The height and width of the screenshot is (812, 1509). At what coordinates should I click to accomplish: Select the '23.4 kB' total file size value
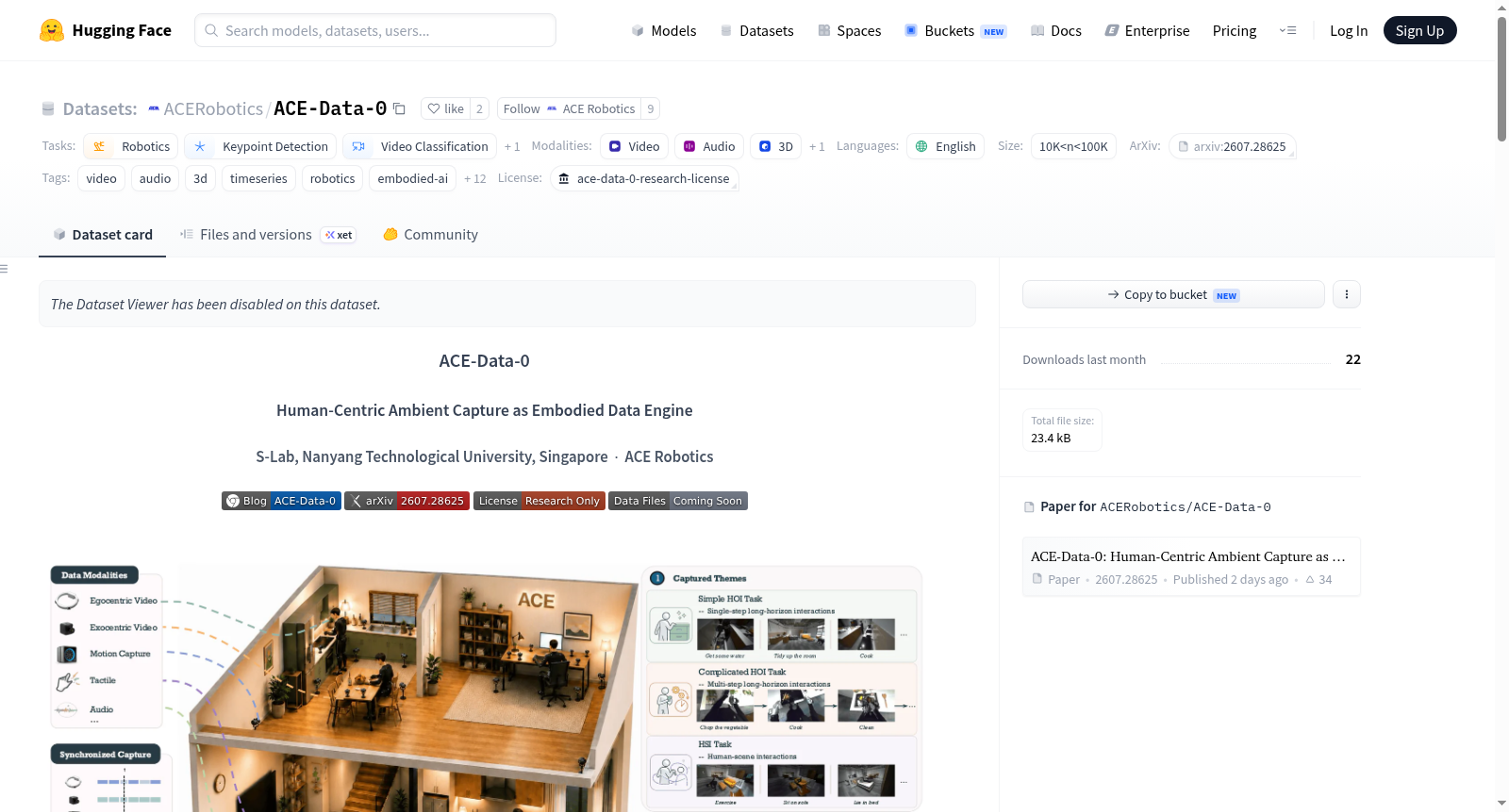(1051, 439)
